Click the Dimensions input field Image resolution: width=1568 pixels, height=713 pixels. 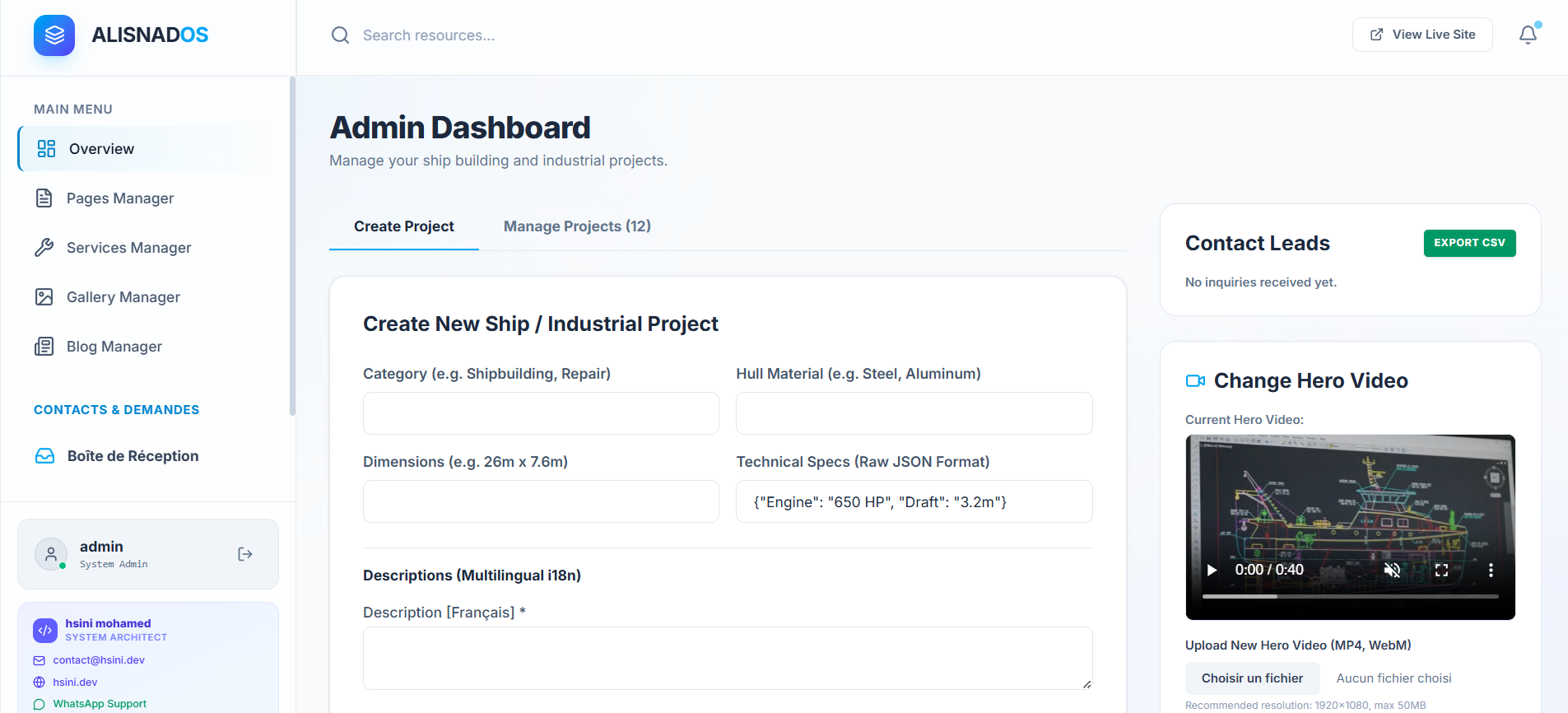(x=541, y=501)
